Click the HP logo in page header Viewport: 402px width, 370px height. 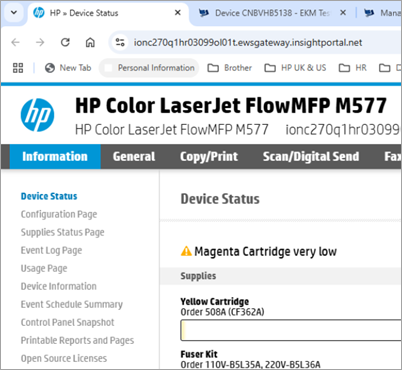37,115
